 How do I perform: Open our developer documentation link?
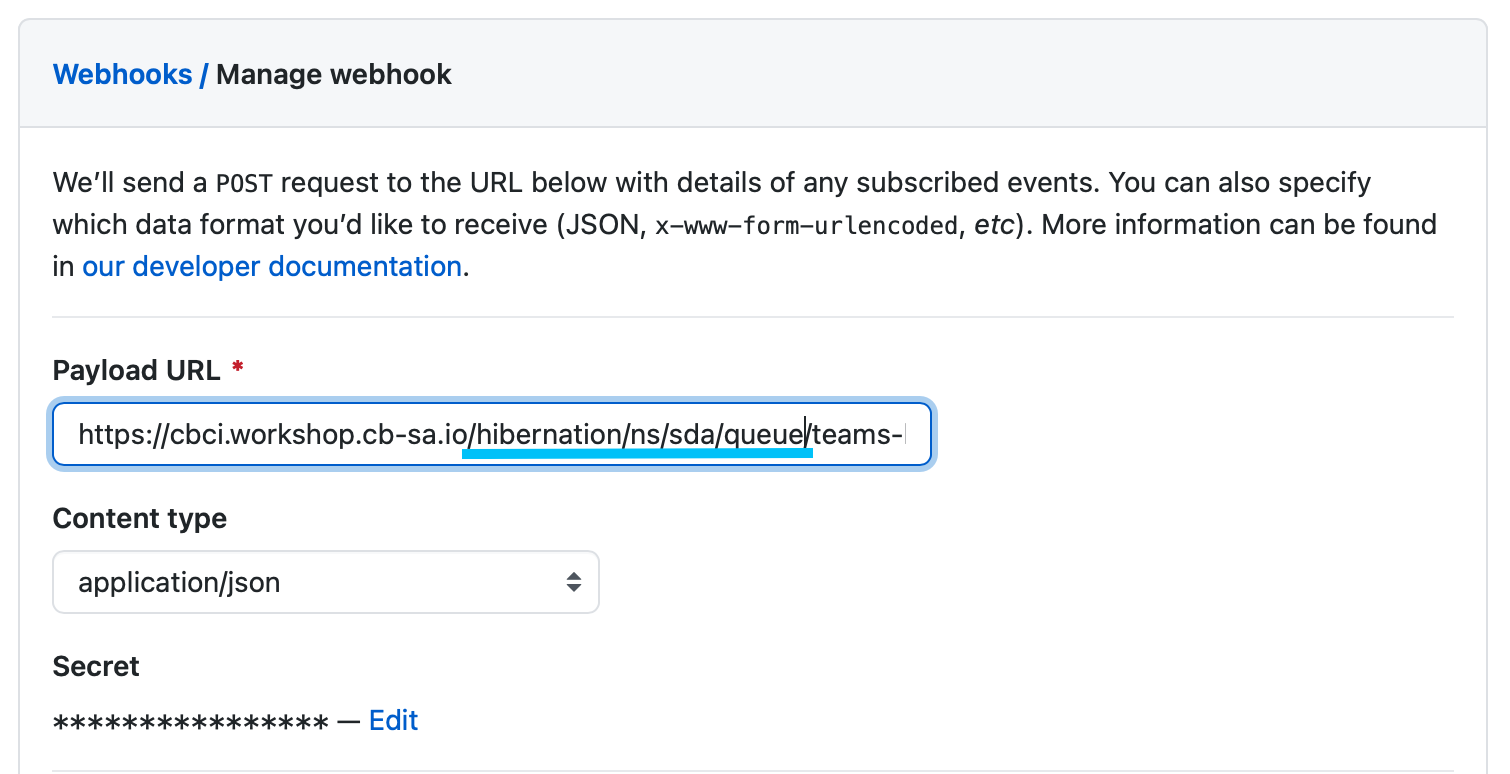(271, 266)
